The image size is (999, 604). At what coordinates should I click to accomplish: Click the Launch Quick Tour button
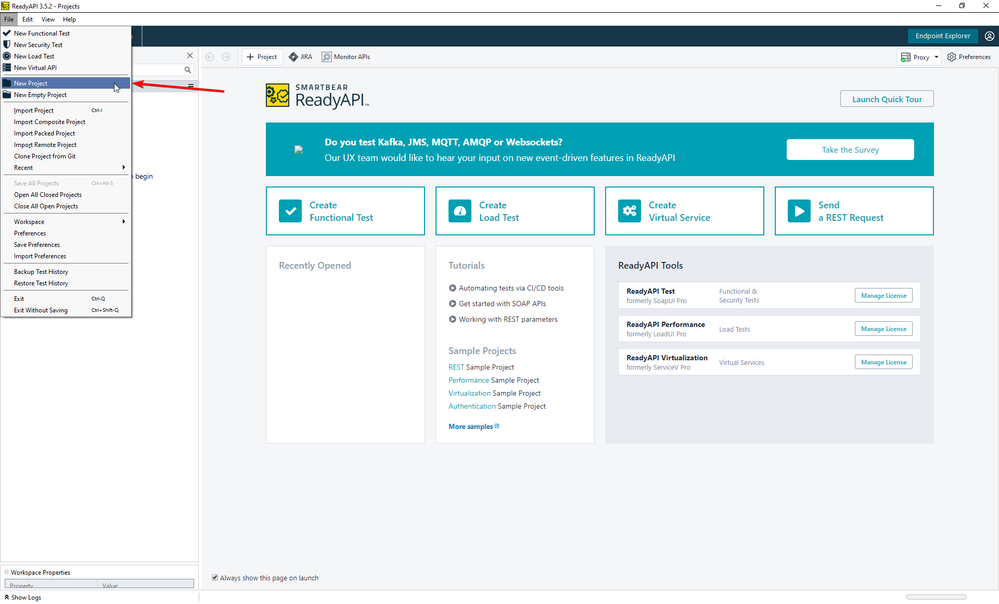pyautogui.click(x=887, y=99)
